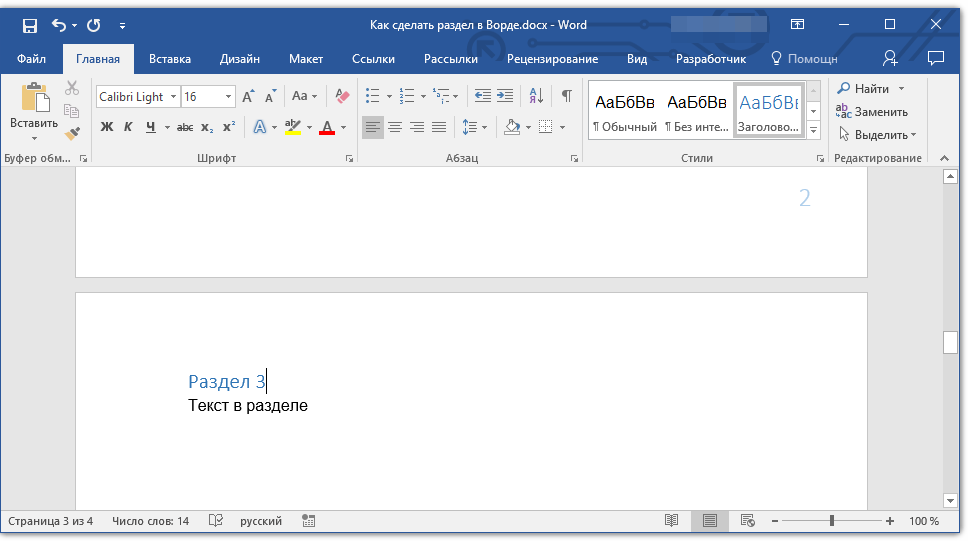Viewport: 968px width, 541px height.
Task: Apply center alignment to text
Action: (395, 127)
